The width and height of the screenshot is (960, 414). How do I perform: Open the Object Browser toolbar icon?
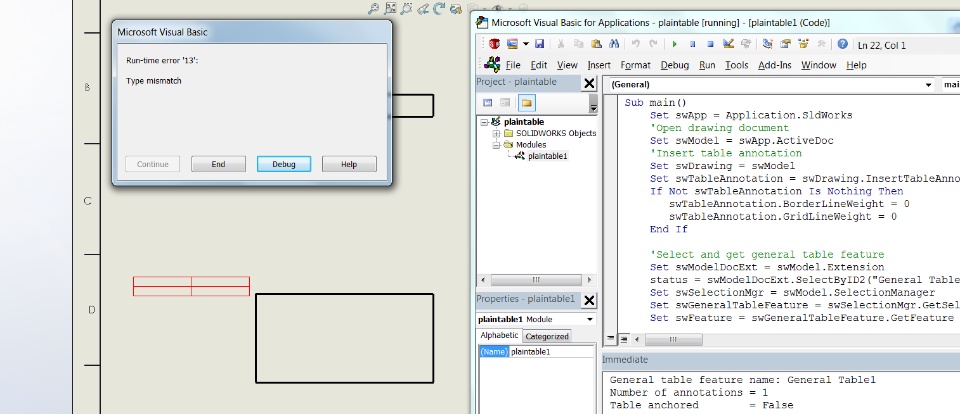[803, 44]
